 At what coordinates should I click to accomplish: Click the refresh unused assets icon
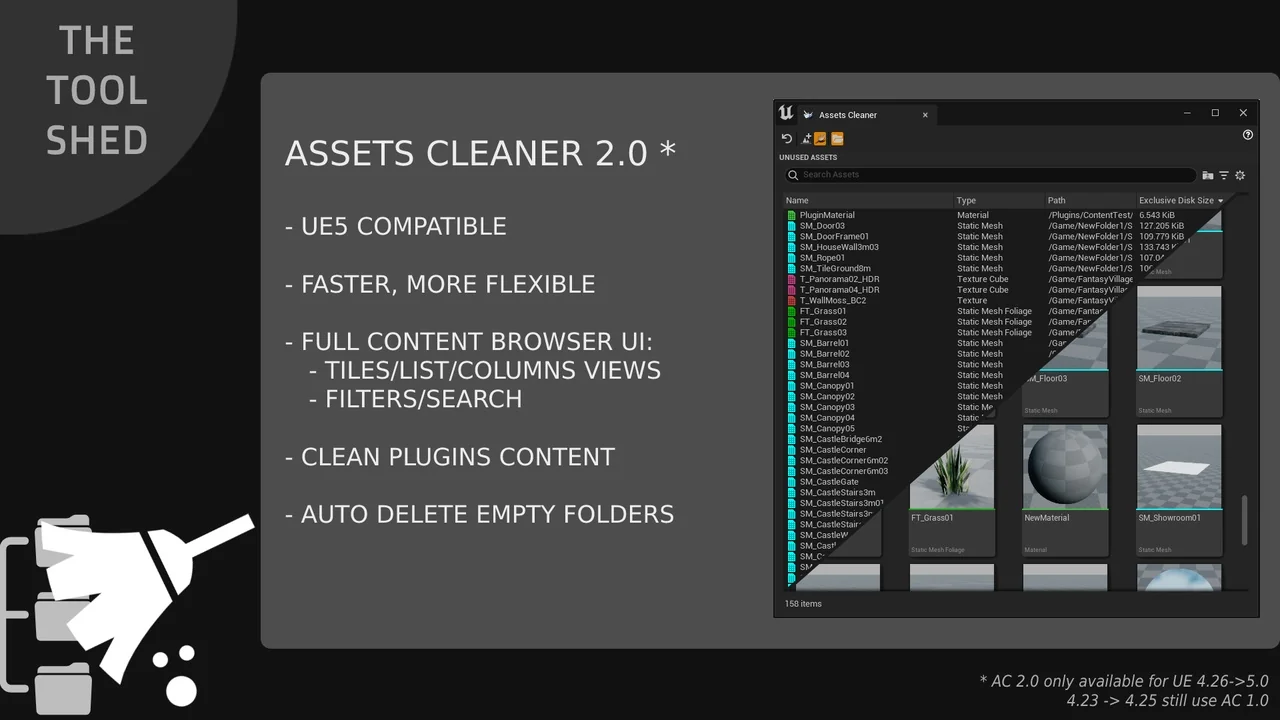787,139
